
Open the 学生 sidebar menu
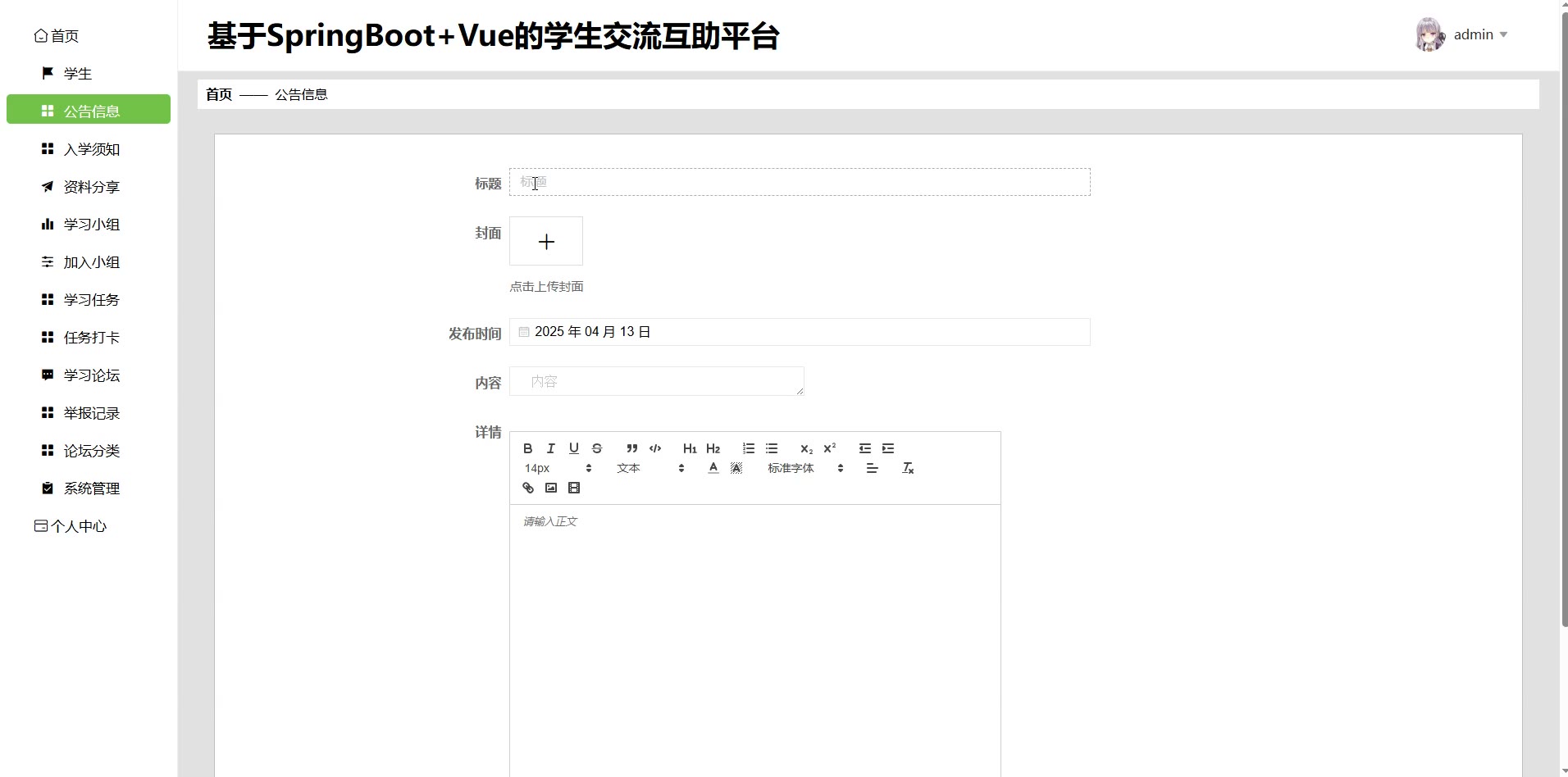tap(89, 74)
